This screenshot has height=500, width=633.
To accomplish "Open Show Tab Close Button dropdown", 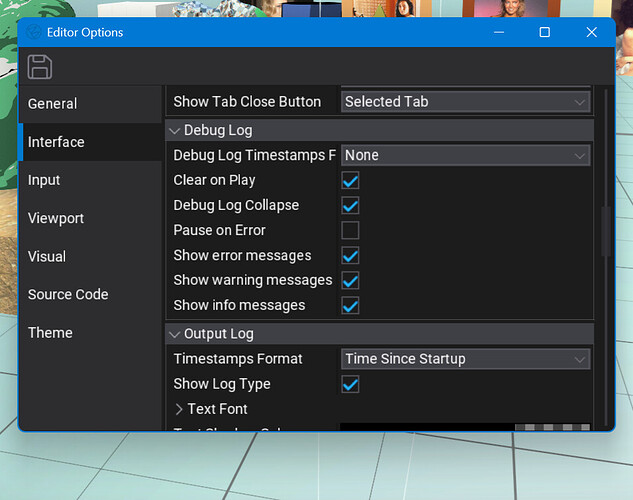I will tap(465, 102).
